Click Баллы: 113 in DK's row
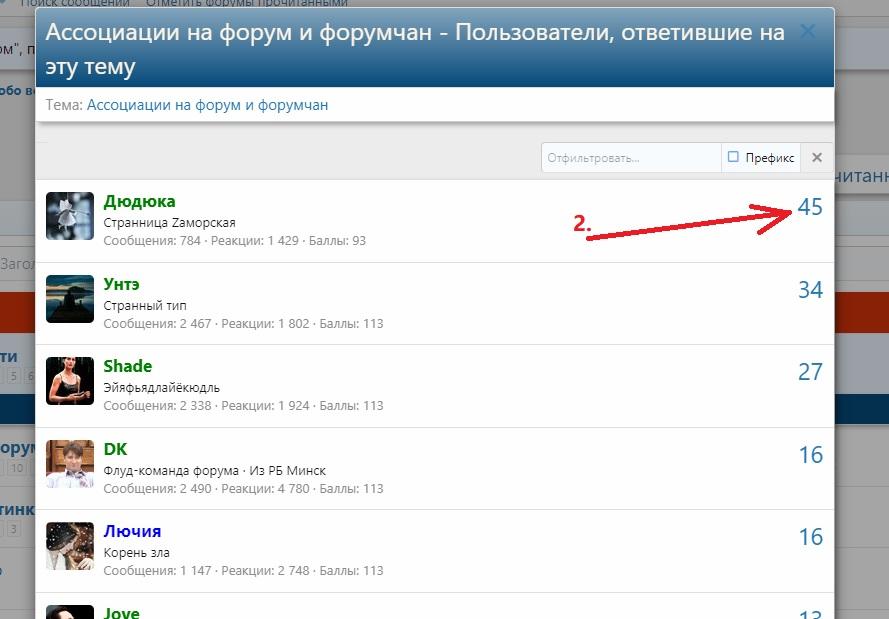The height and width of the screenshot is (619, 889). pyautogui.click(x=352, y=489)
